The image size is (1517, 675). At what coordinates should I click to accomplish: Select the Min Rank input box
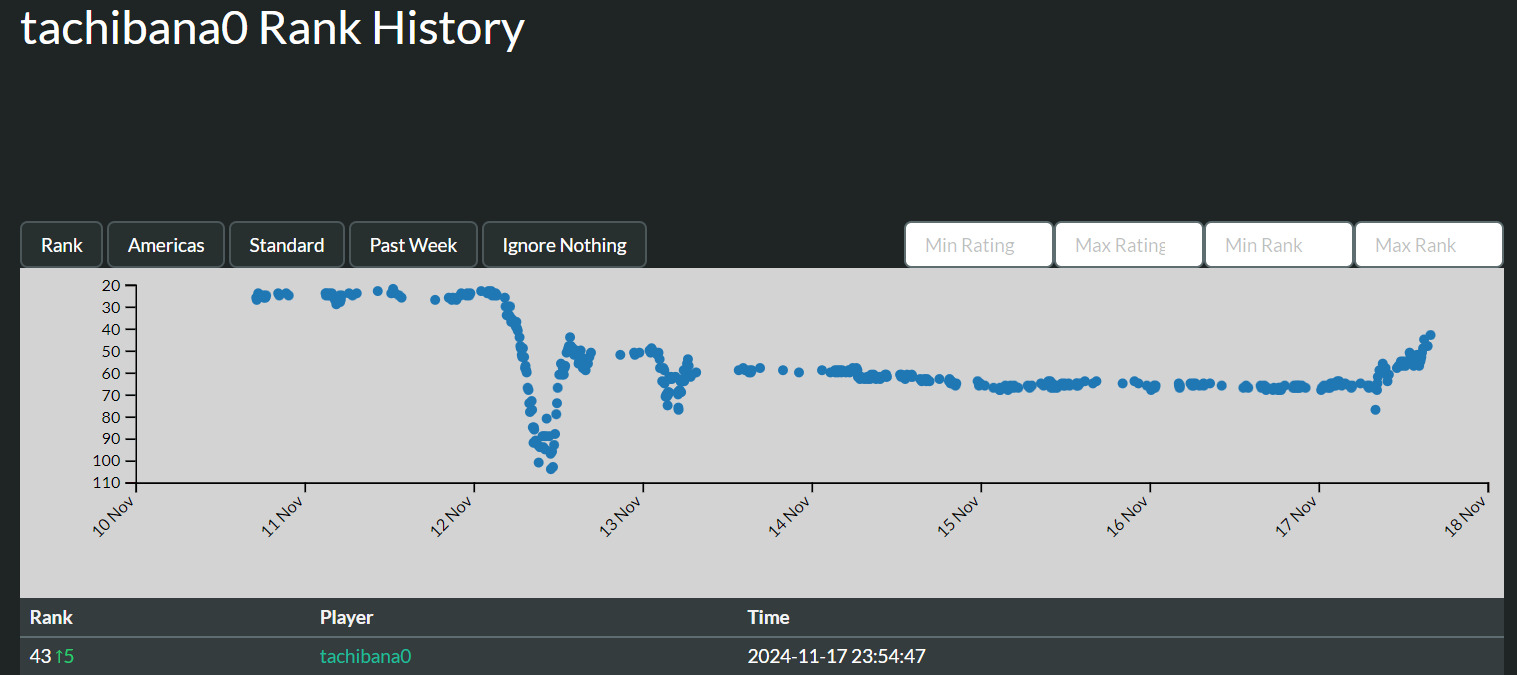pos(1278,245)
